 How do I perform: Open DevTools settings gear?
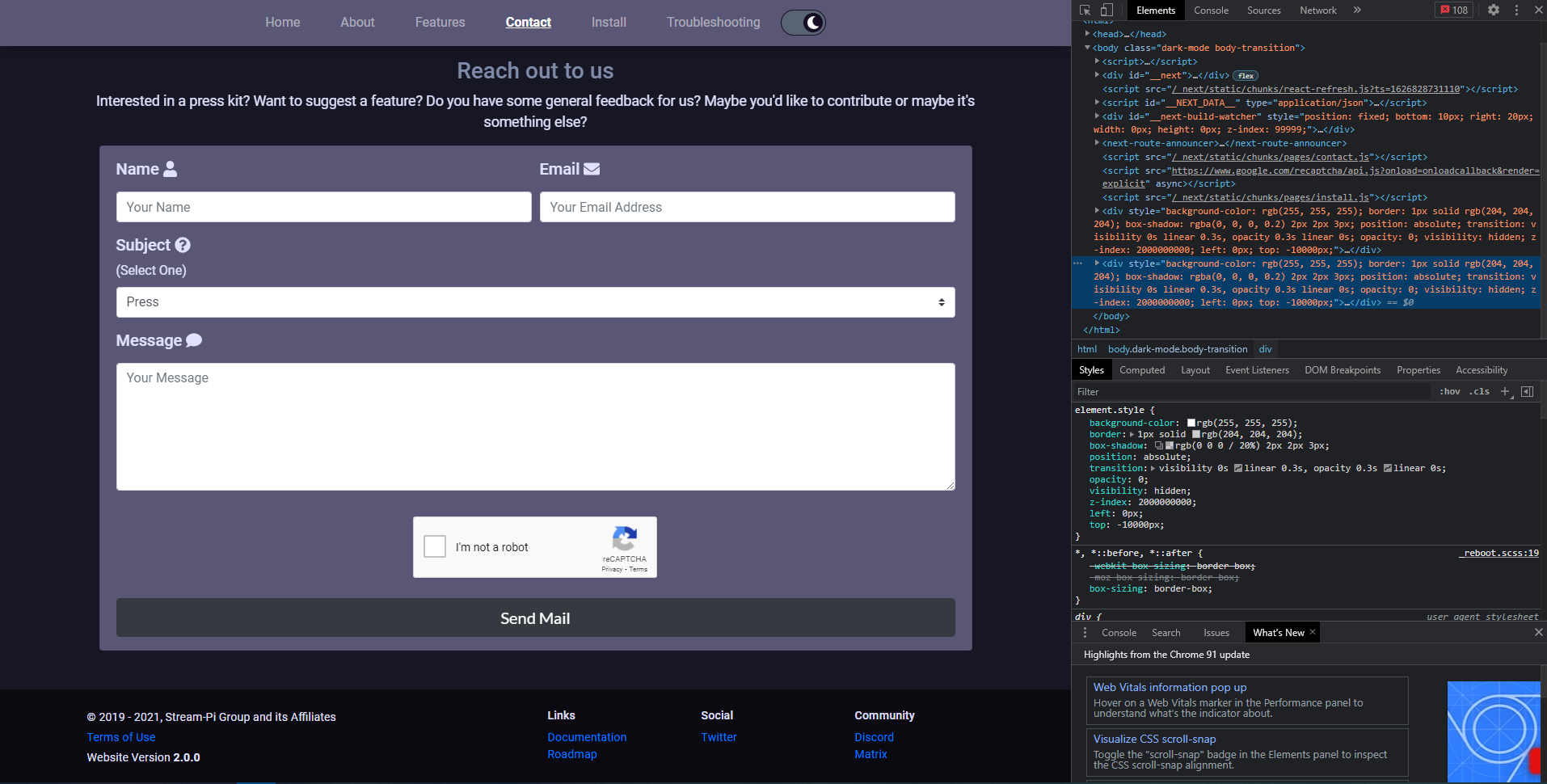pyautogui.click(x=1494, y=11)
